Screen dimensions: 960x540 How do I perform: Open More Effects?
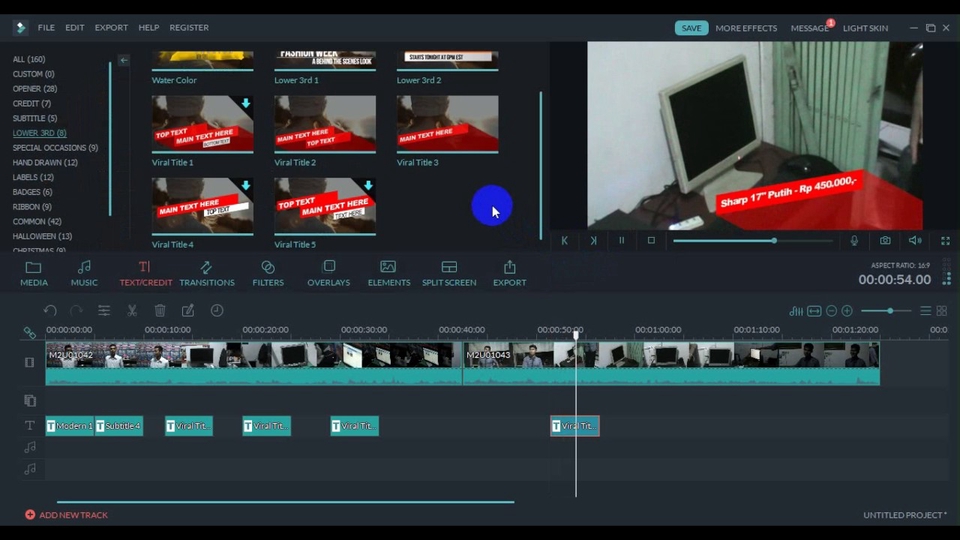(x=746, y=28)
